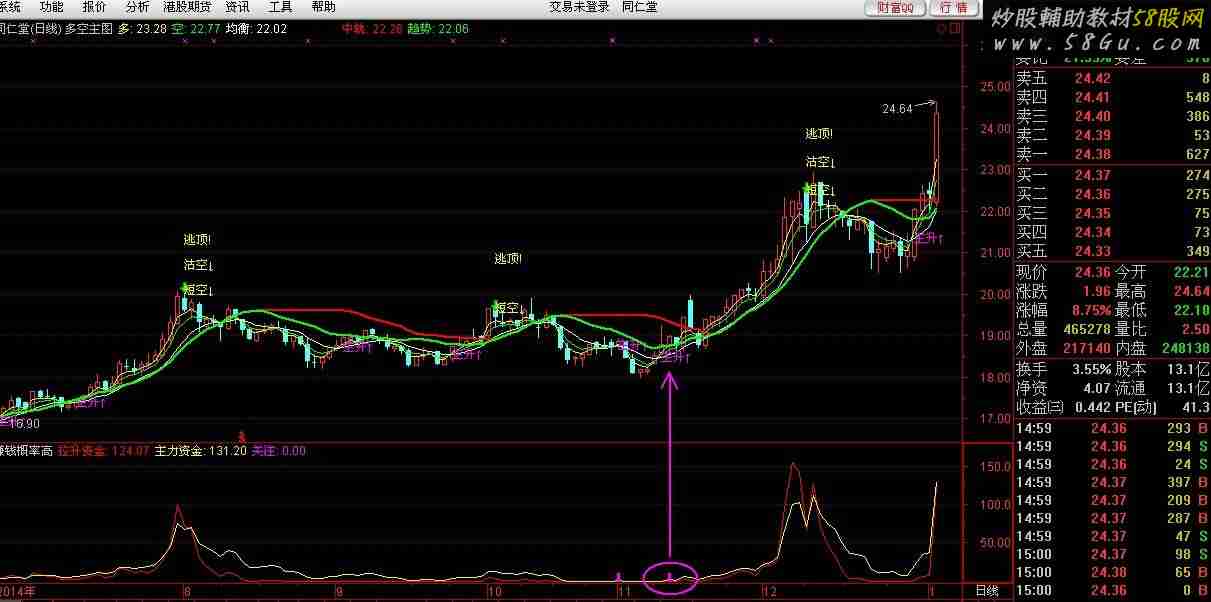Click the small square icon at chart top-right

(x=955, y=28)
